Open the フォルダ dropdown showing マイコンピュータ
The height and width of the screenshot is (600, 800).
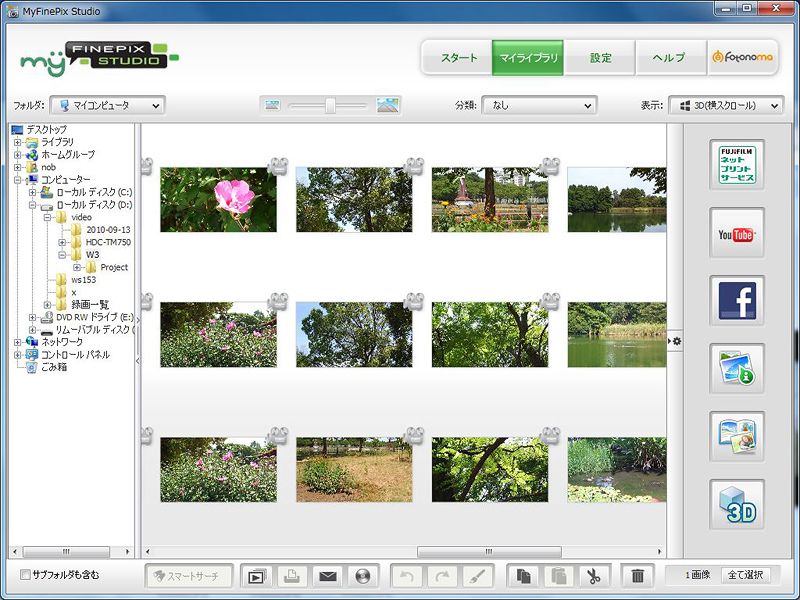[x=107, y=105]
